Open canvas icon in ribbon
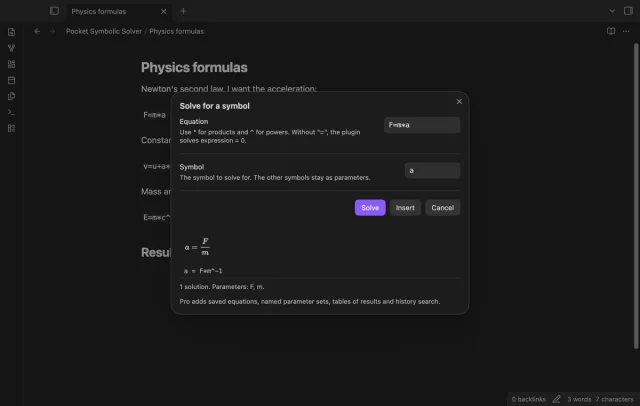The height and width of the screenshot is (406, 640). [11, 64]
